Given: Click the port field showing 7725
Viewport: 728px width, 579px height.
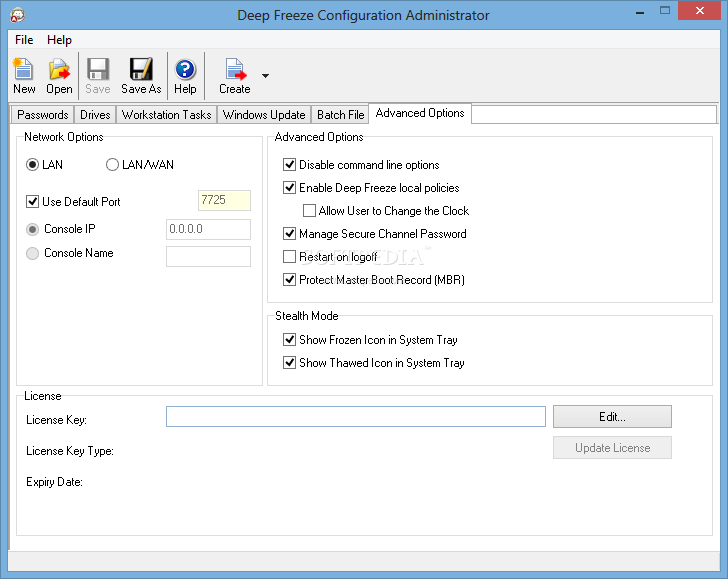Looking at the screenshot, I should point(224,200).
